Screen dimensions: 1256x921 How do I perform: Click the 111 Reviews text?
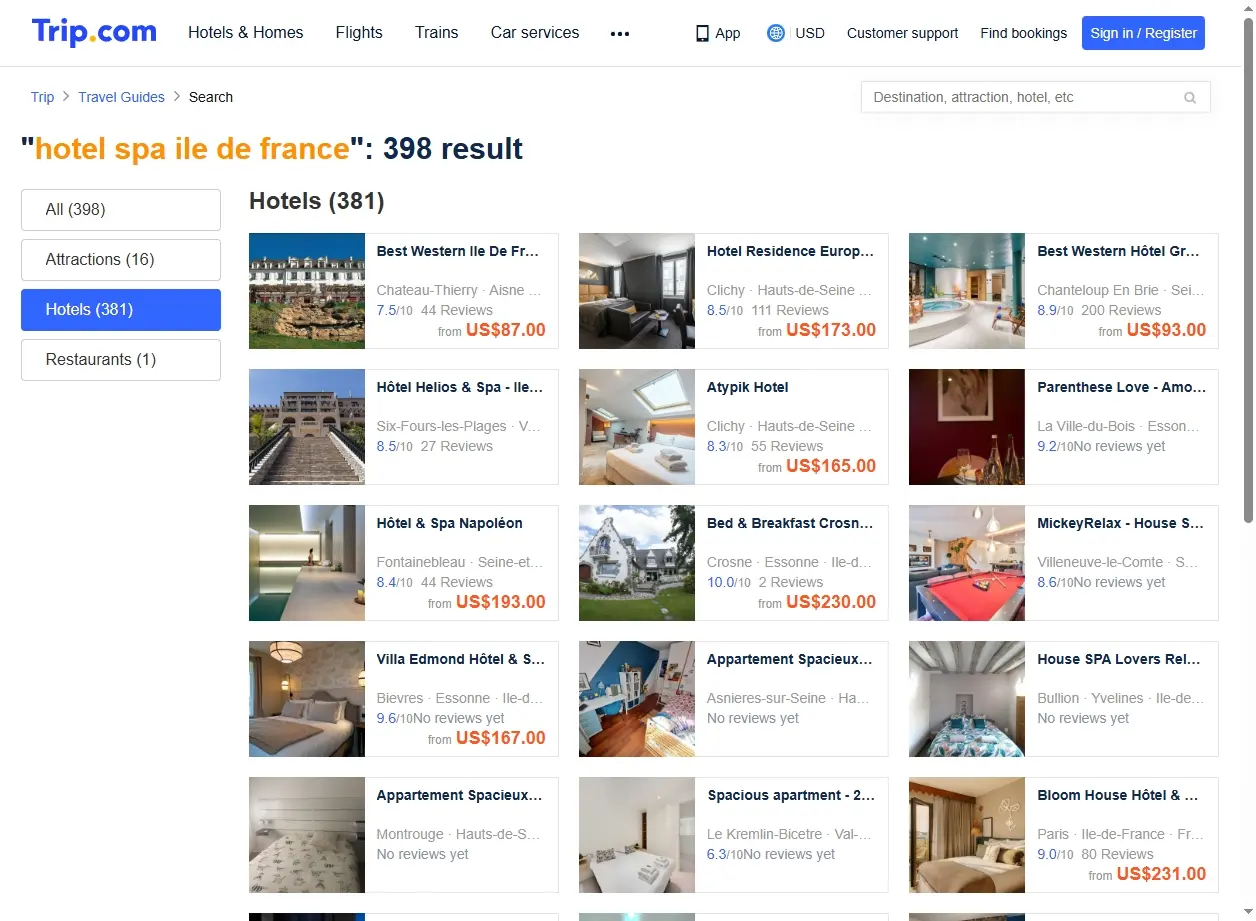point(790,310)
